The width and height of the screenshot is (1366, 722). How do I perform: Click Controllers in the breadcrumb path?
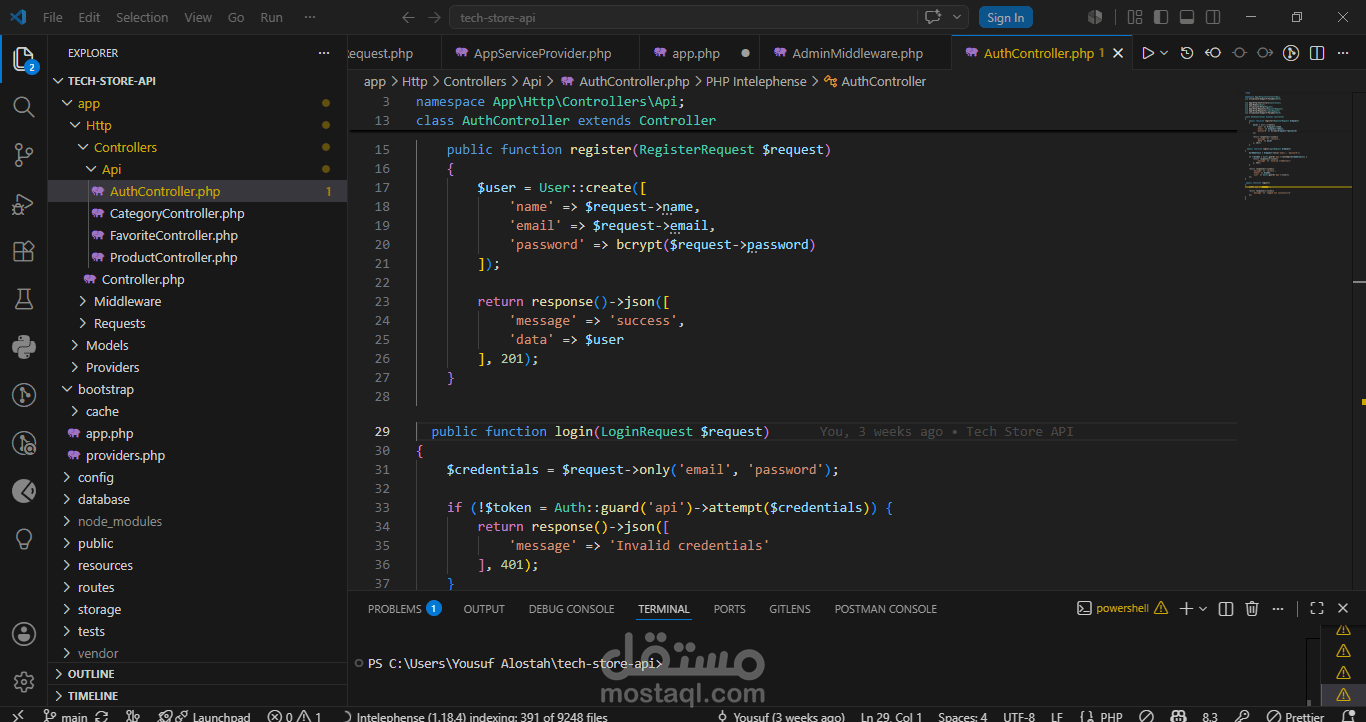tap(475, 81)
